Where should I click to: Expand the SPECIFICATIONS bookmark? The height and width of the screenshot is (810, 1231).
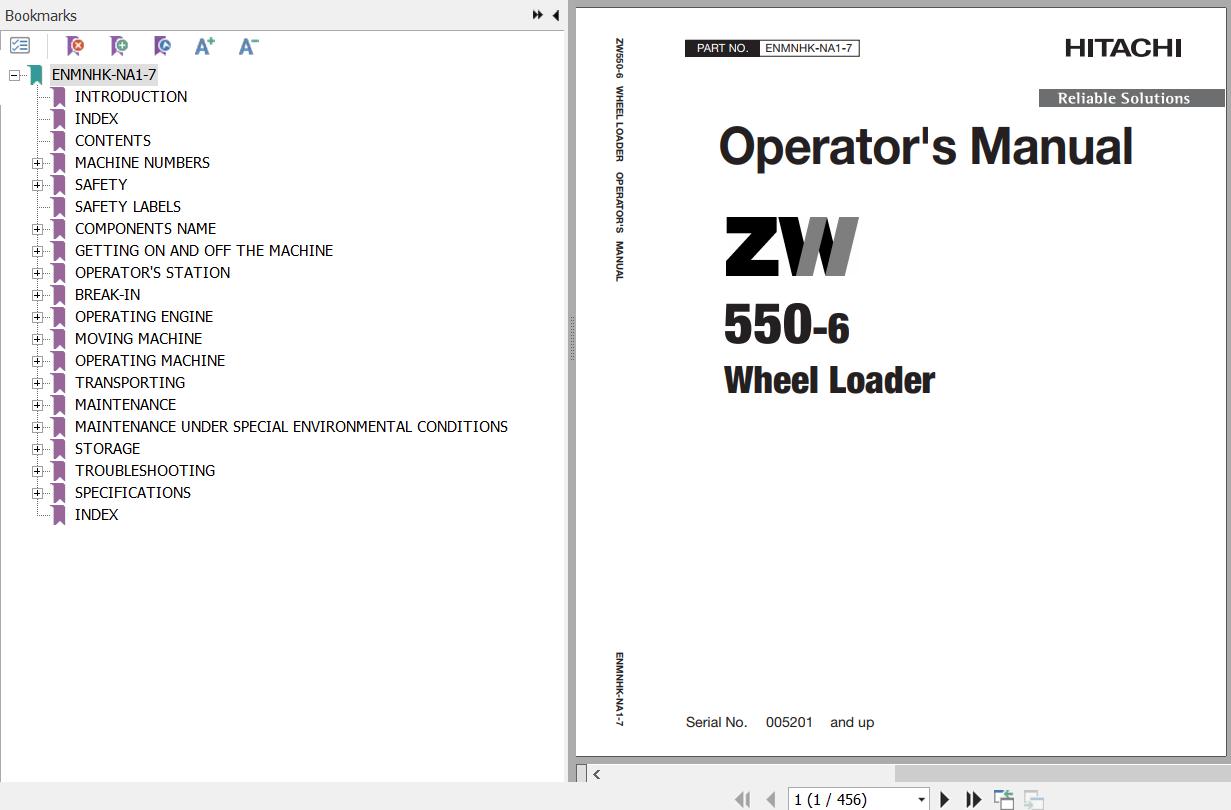(x=37, y=493)
